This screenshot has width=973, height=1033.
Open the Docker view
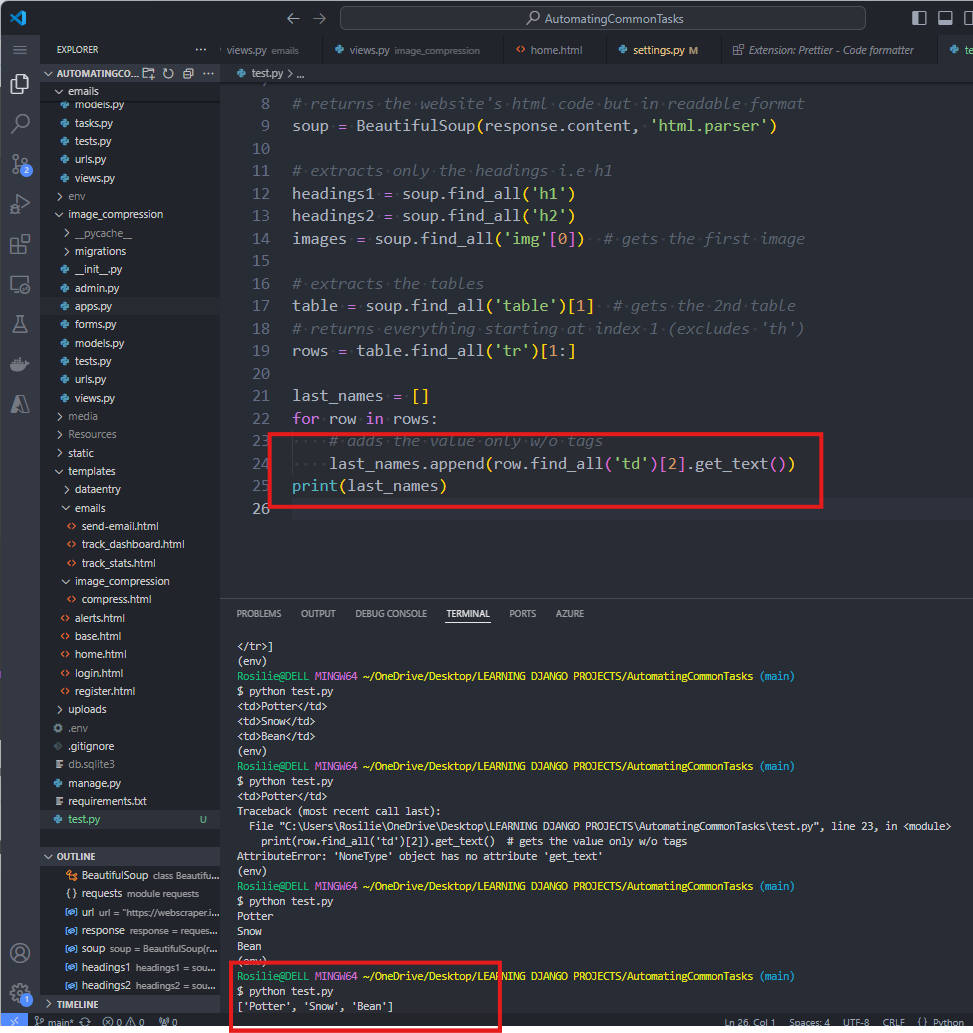pyautogui.click(x=20, y=364)
